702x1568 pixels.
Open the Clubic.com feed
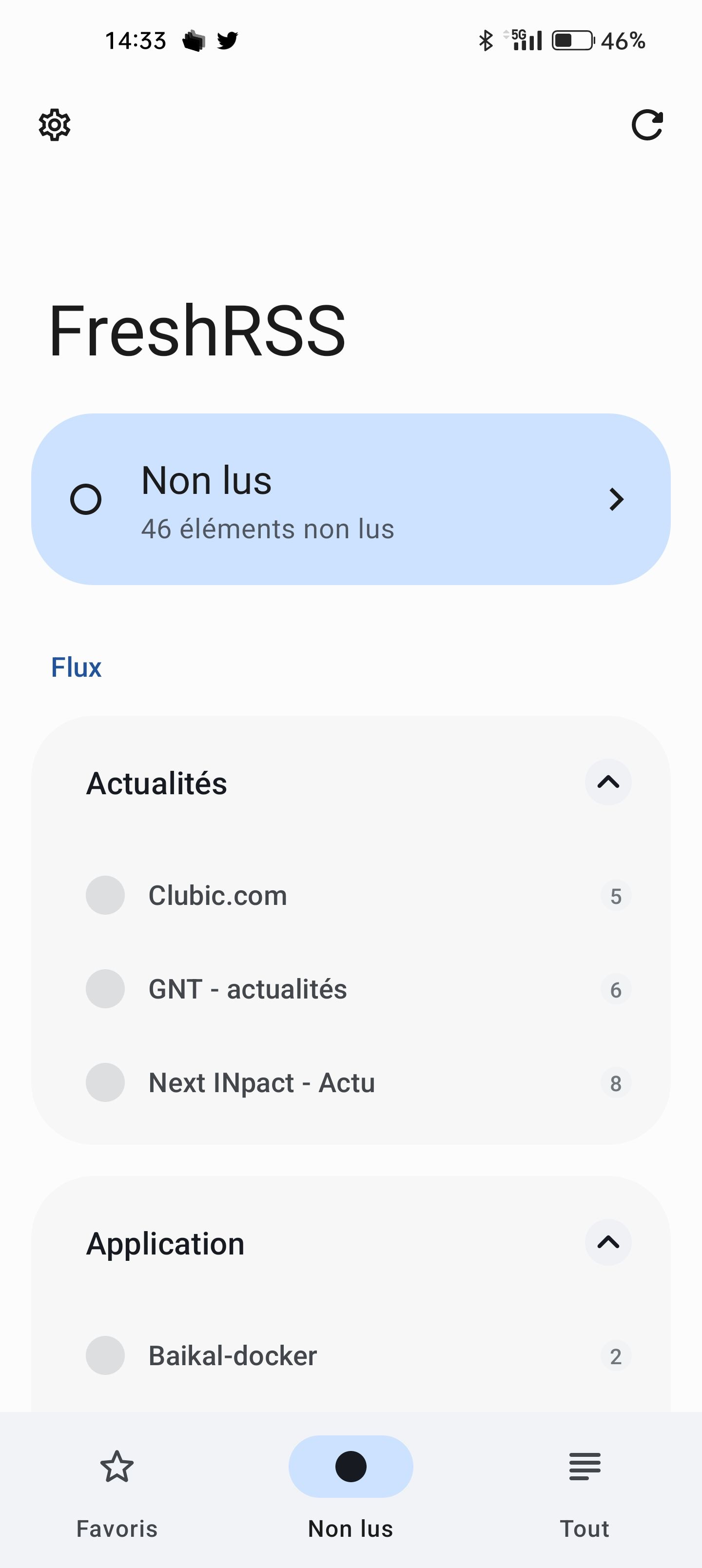(x=218, y=896)
